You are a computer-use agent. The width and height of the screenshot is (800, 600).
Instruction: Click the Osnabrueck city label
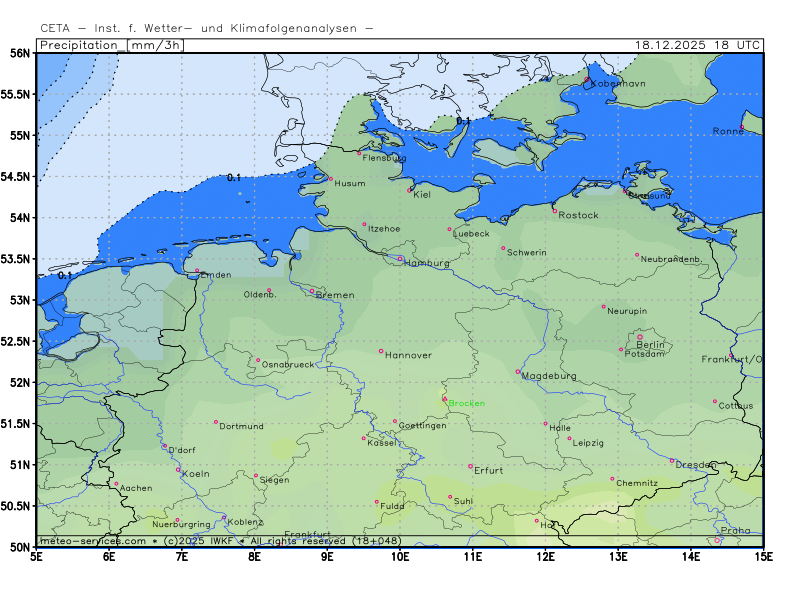pos(288,365)
